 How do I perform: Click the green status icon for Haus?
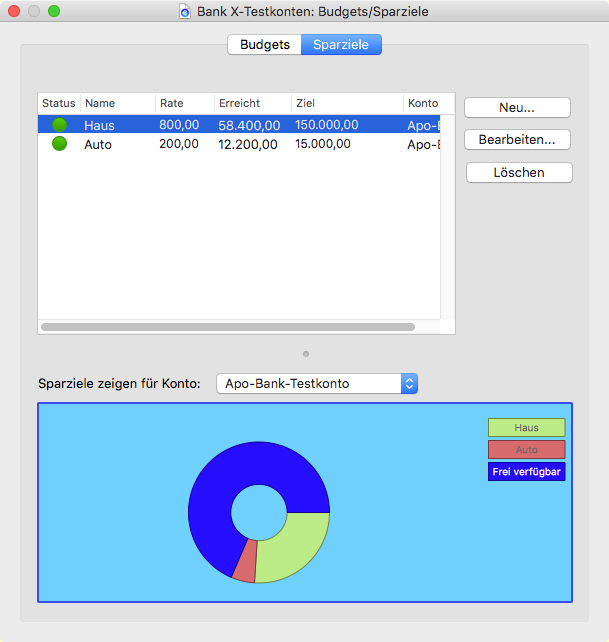[59, 125]
